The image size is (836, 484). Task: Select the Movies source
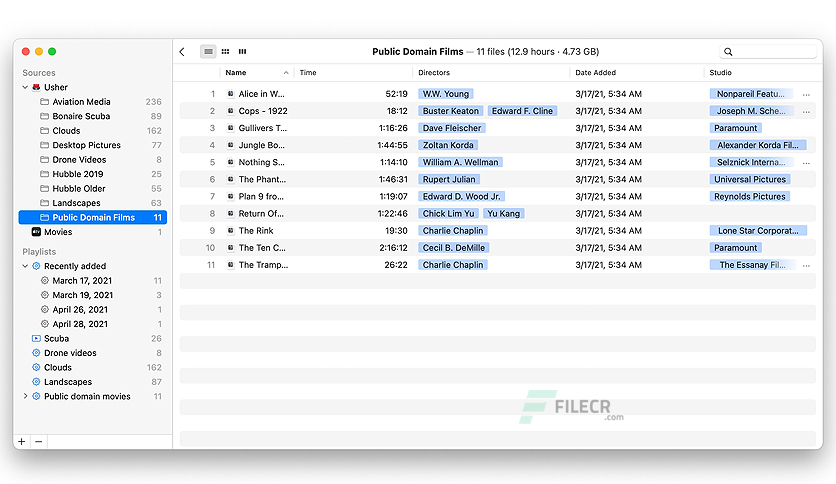pyautogui.click(x=93, y=232)
